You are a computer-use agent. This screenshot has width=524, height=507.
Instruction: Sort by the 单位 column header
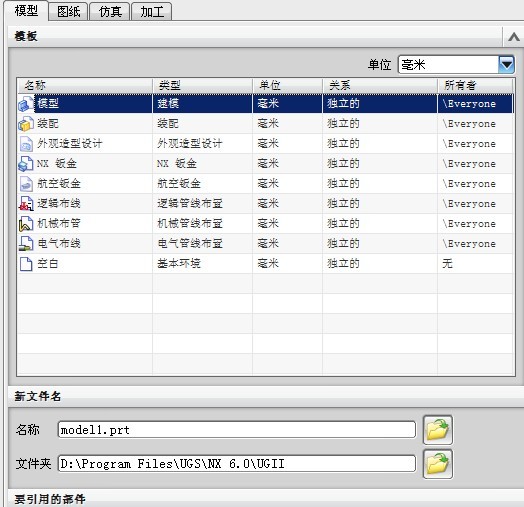pyautogui.click(x=287, y=86)
